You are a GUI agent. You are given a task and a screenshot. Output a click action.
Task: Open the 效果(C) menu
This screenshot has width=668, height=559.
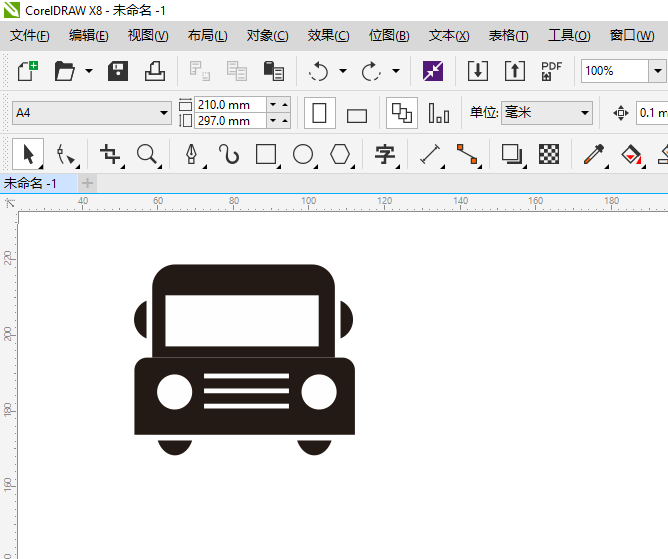328,35
